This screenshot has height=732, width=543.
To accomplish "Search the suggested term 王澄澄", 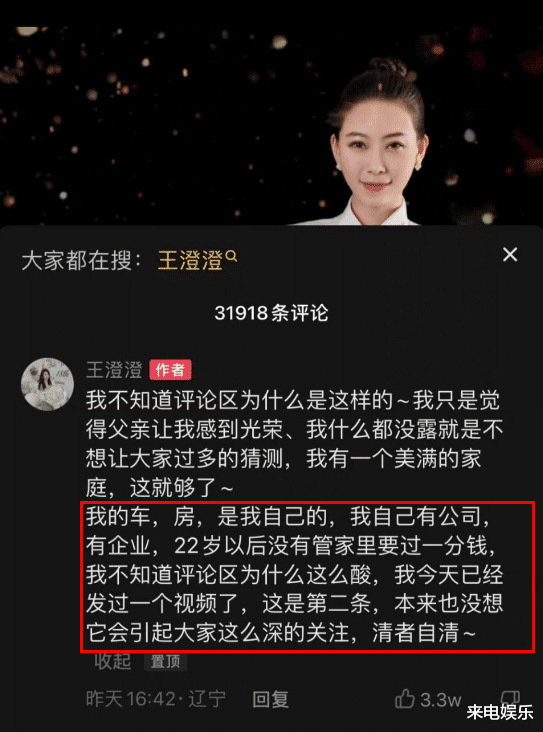I will [190, 260].
